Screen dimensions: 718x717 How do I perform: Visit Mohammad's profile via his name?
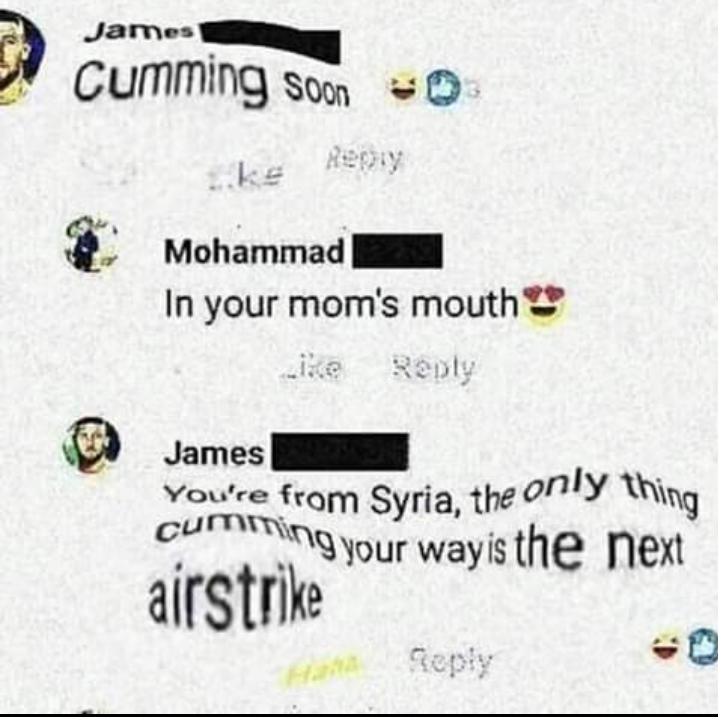click(x=255, y=252)
